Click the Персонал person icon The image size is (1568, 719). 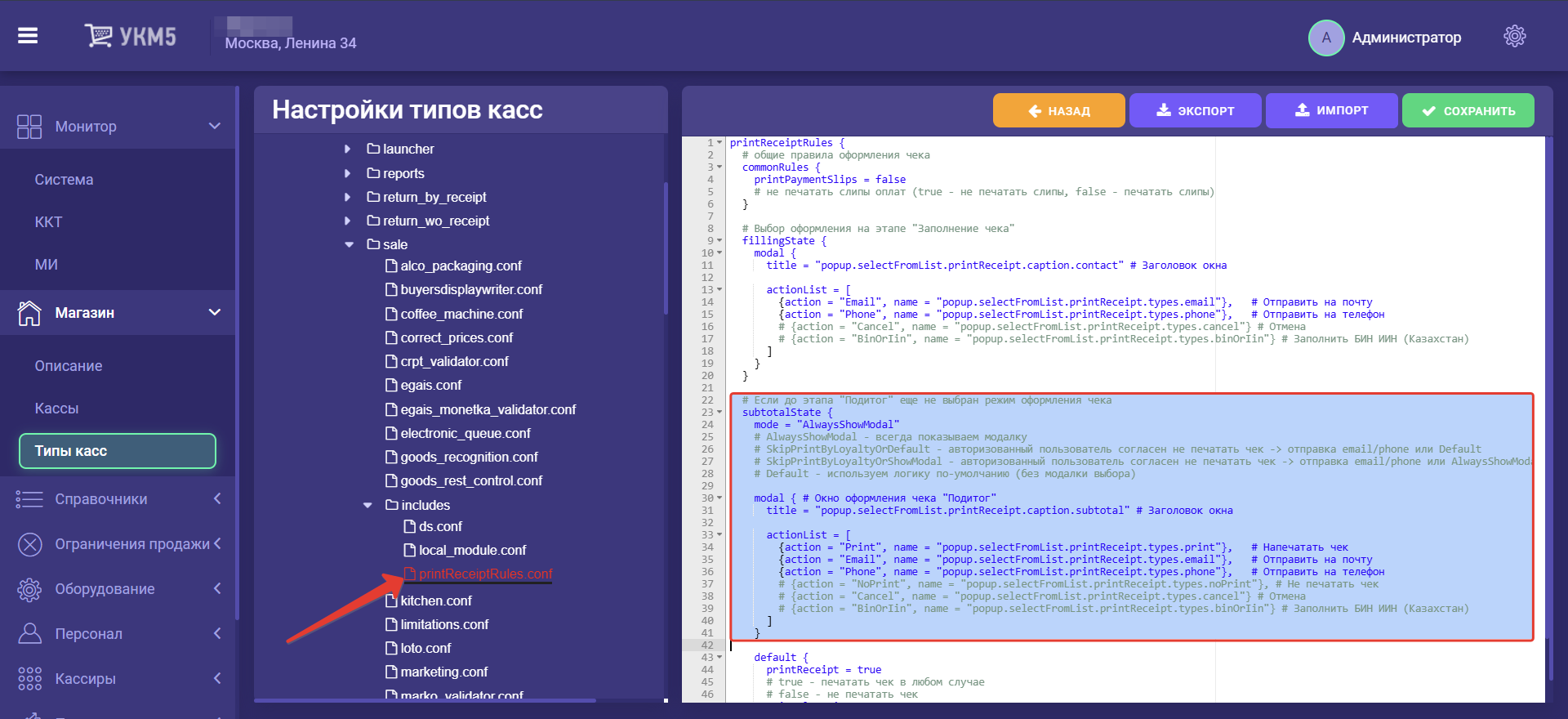[x=29, y=634]
